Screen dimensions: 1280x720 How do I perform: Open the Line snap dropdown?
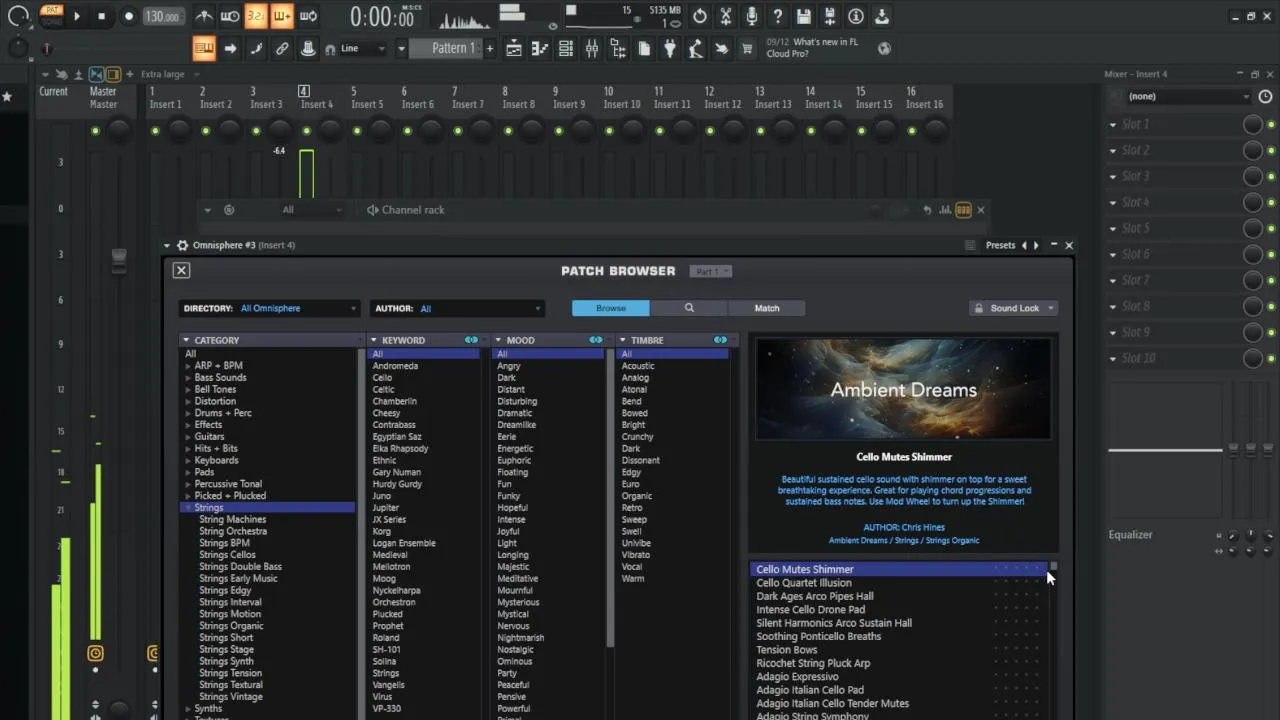[364, 48]
